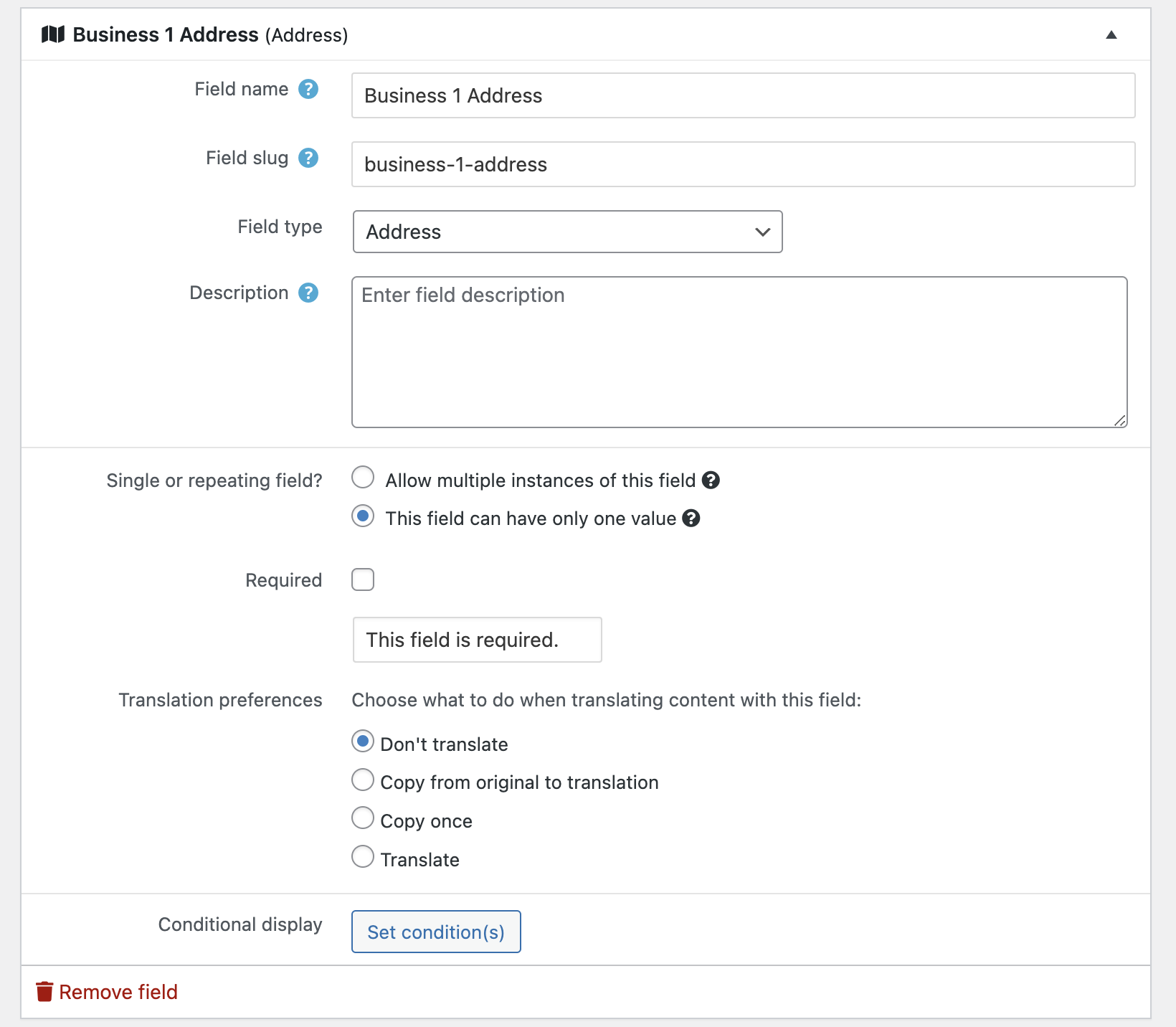Click into the Description textarea
The height and width of the screenshot is (1027, 1176).
[x=739, y=352]
